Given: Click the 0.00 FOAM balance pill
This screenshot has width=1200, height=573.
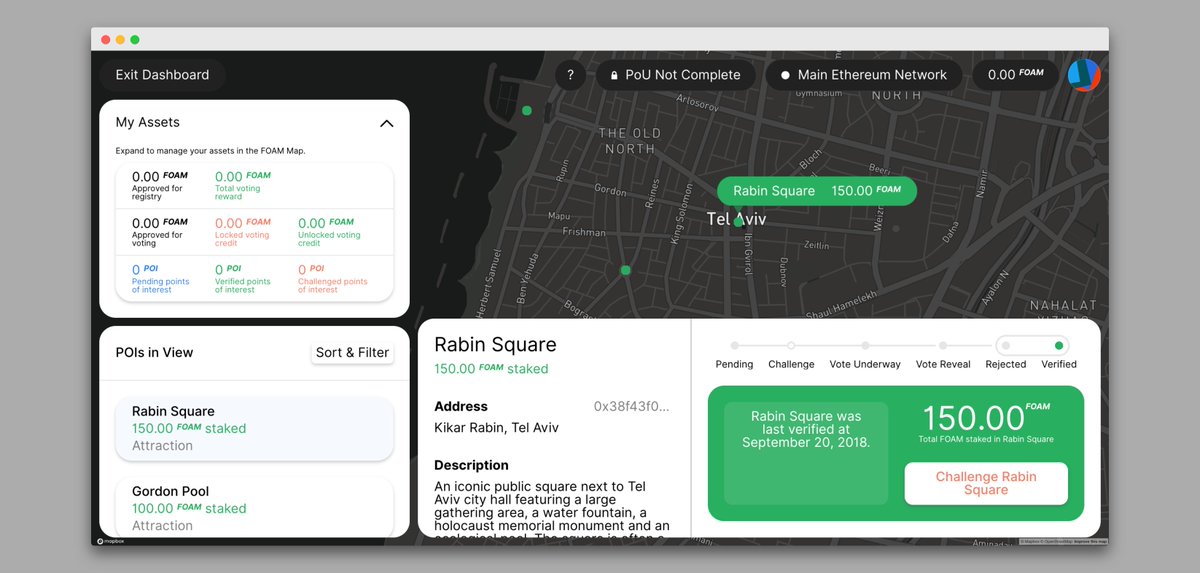Looking at the screenshot, I should pyautogui.click(x=1015, y=75).
